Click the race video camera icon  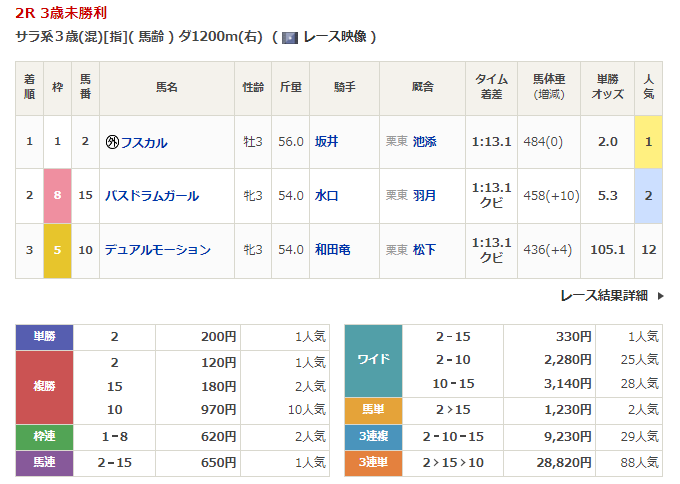(290, 37)
